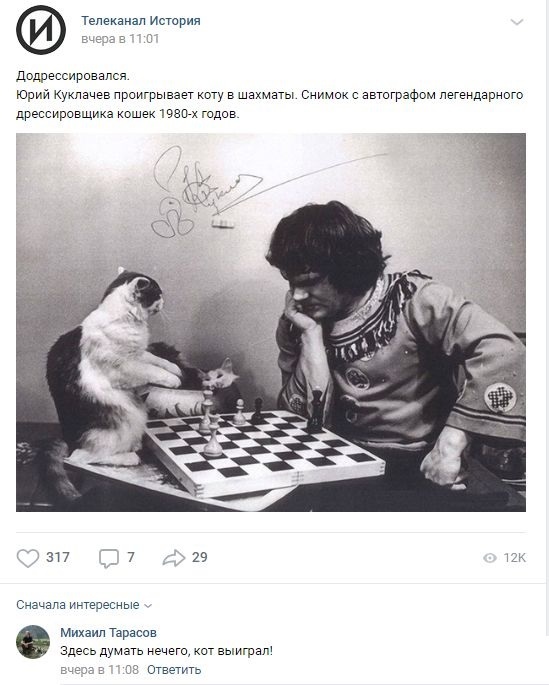Image resolution: width=549 pixels, height=685 pixels.
Task: Click the like count 317
Action: [x=58, y=557]
